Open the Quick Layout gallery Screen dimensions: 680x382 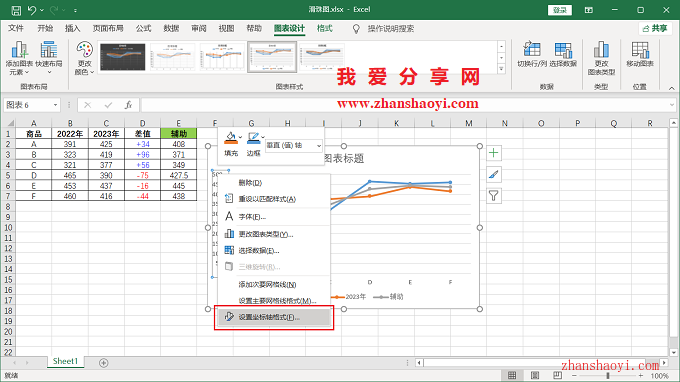[x=49, y=58]
